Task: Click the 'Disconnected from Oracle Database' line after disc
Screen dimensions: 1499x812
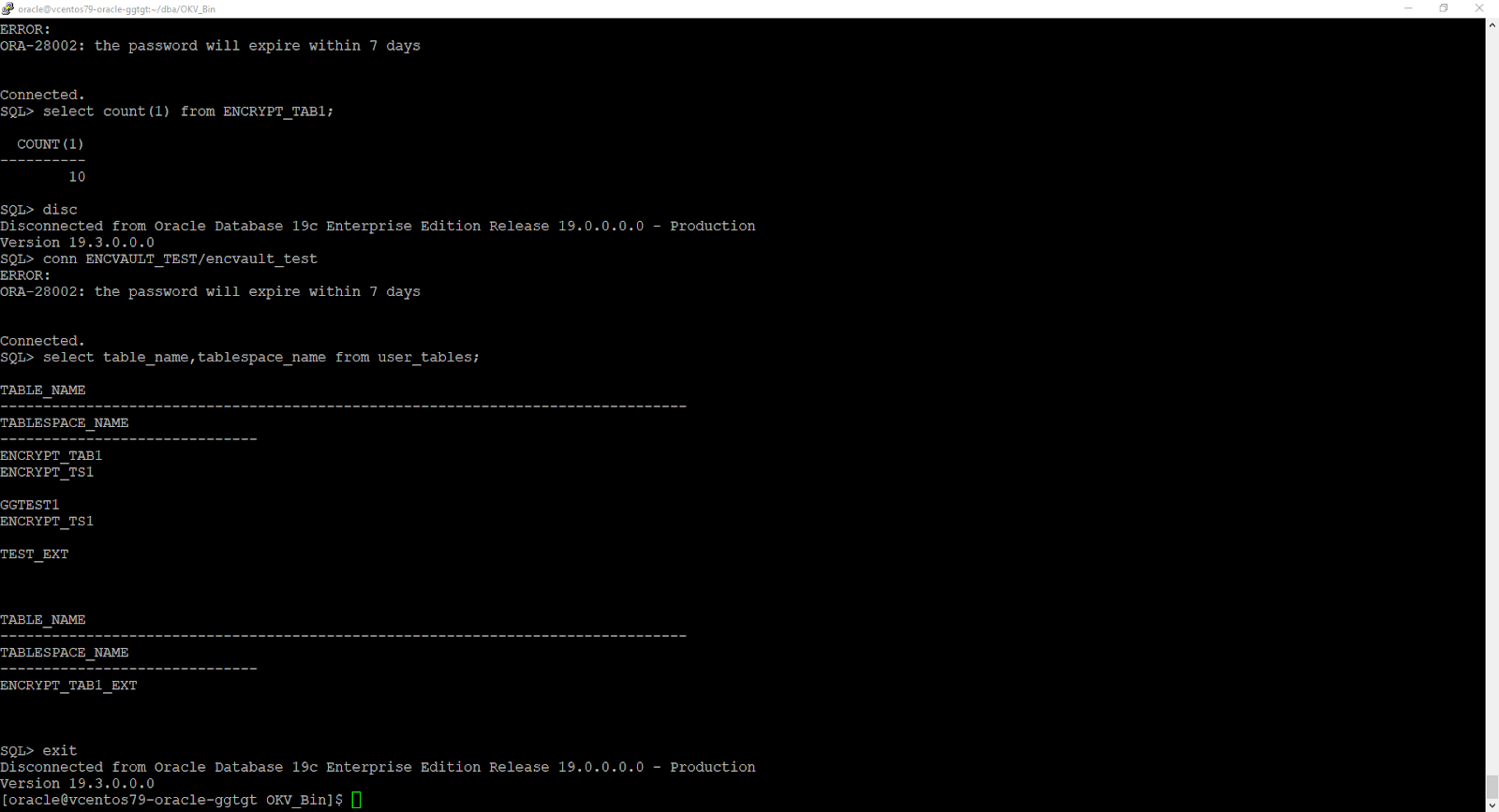Action: 378,226
